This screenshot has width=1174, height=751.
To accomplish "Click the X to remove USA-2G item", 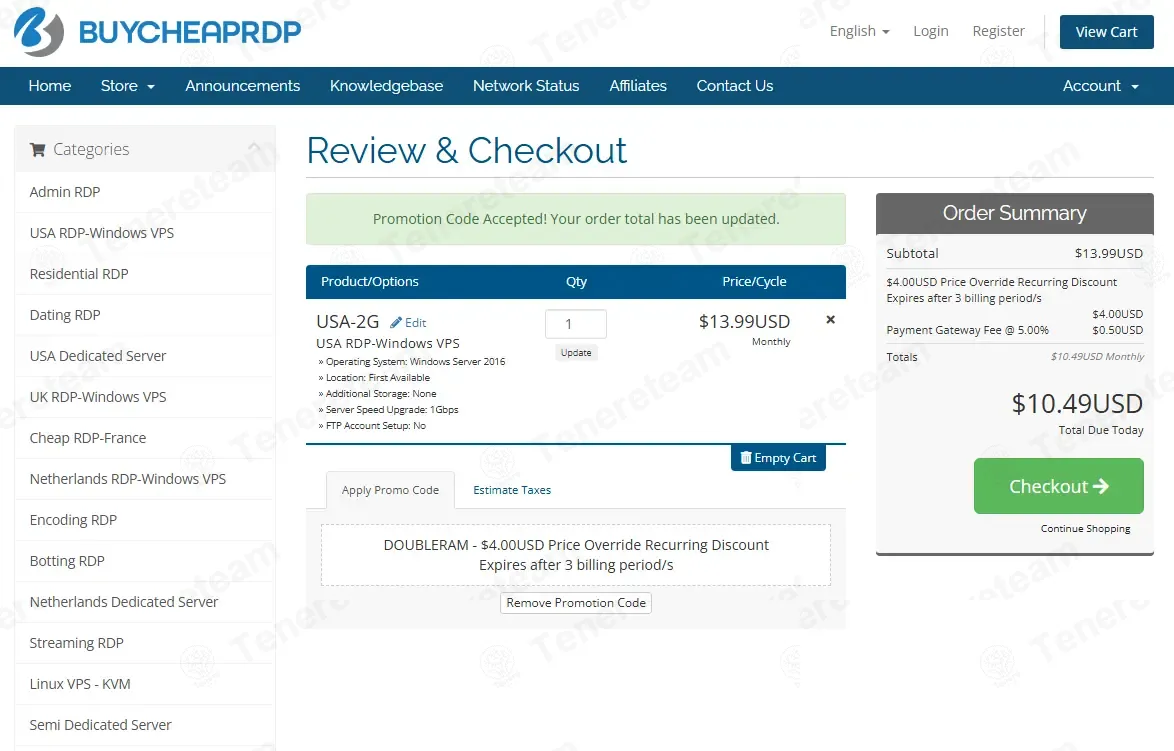I will [830, 319].
